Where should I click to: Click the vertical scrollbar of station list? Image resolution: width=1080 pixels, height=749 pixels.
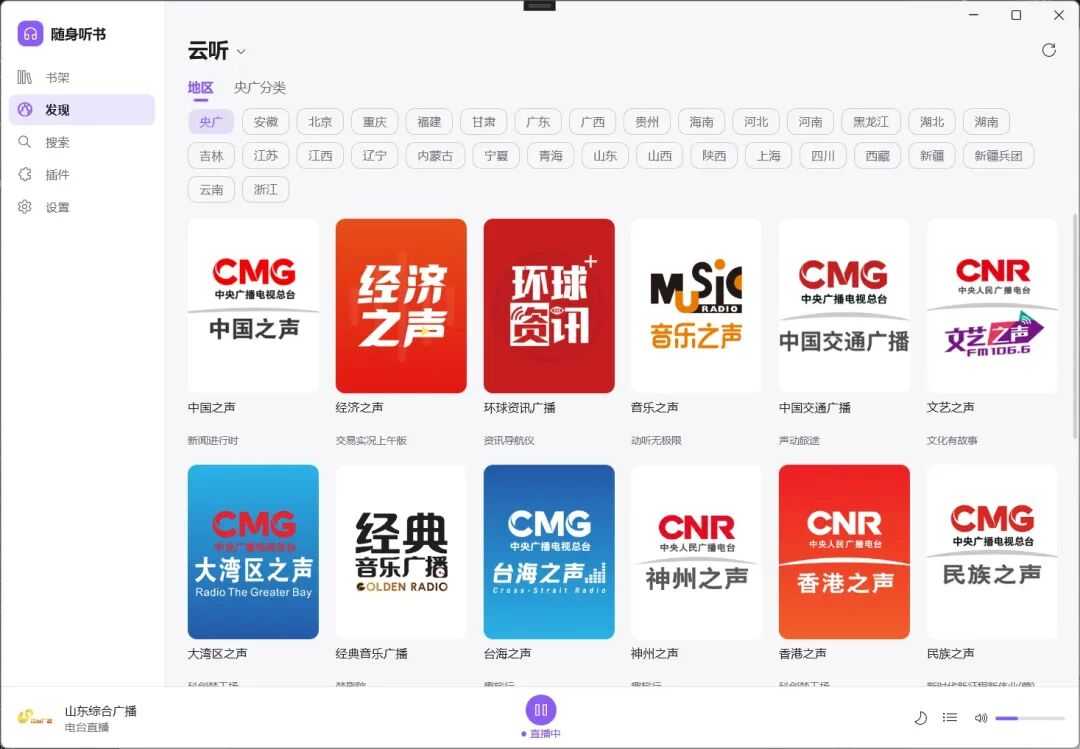tap(1075, 325)
